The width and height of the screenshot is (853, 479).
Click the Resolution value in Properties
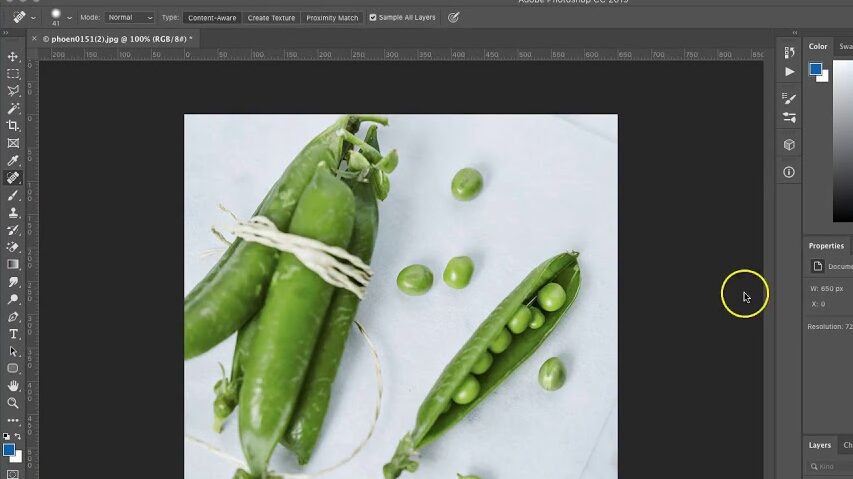click(x=830, y=326)
